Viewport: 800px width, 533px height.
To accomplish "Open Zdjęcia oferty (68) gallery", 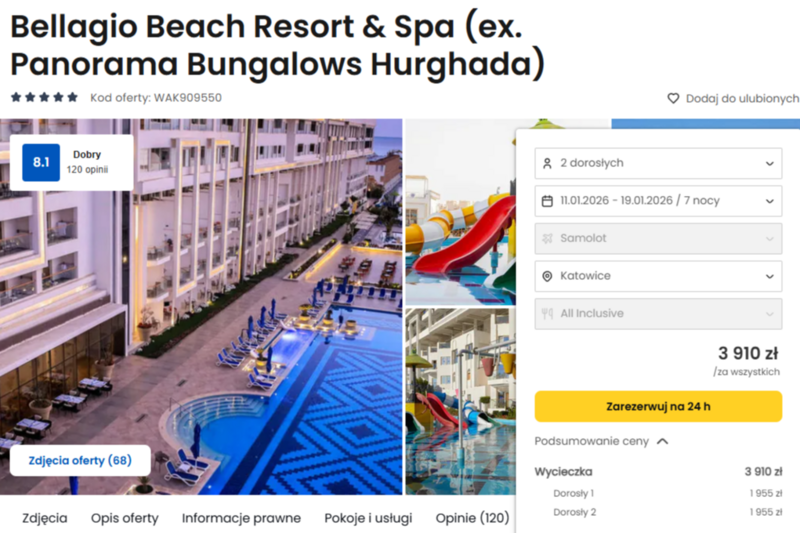I will 80,461.
